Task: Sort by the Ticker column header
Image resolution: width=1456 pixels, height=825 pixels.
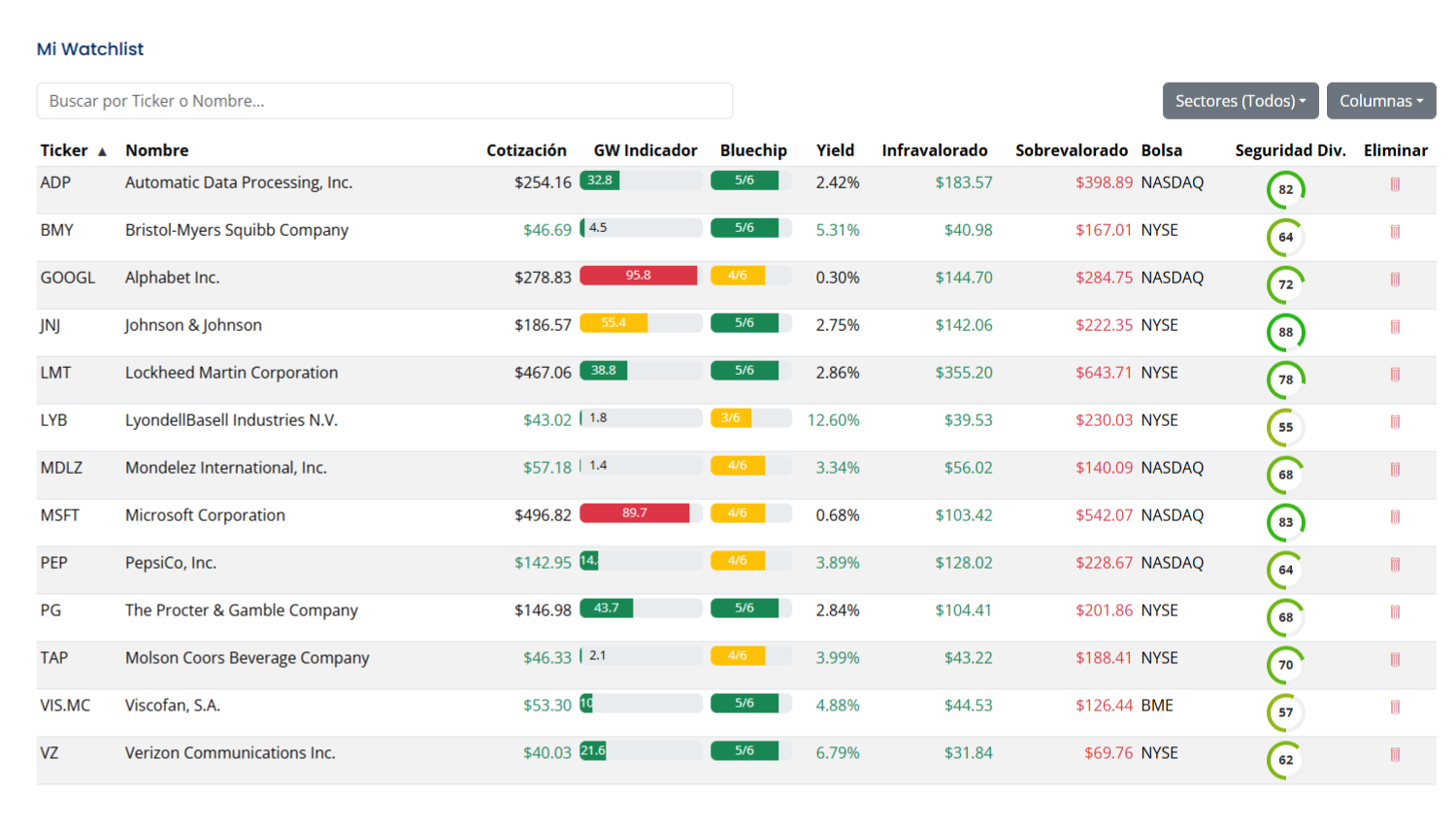Action: (x=64, y=150)
